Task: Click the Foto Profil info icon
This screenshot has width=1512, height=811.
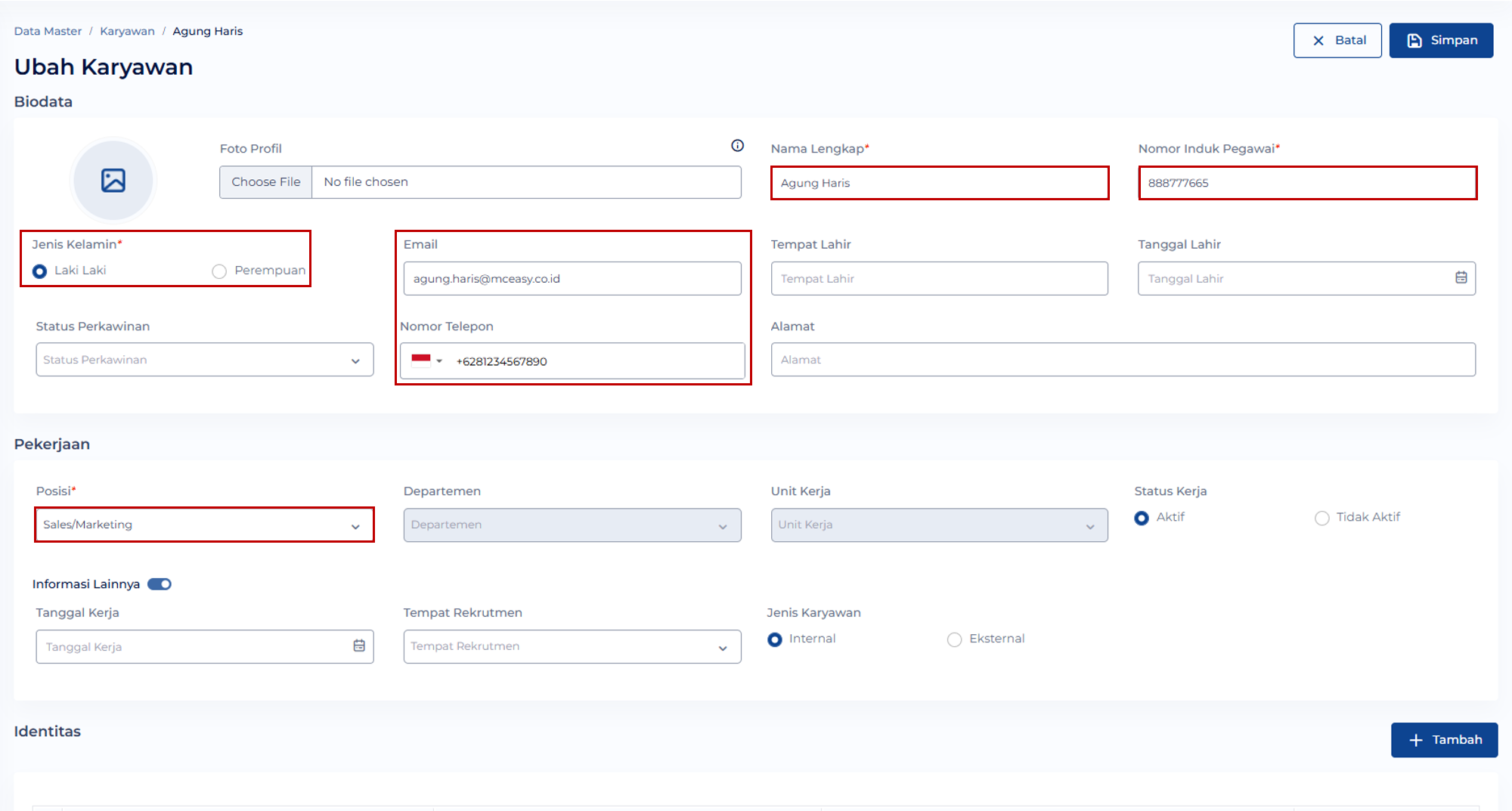Action: click(737, 146)
